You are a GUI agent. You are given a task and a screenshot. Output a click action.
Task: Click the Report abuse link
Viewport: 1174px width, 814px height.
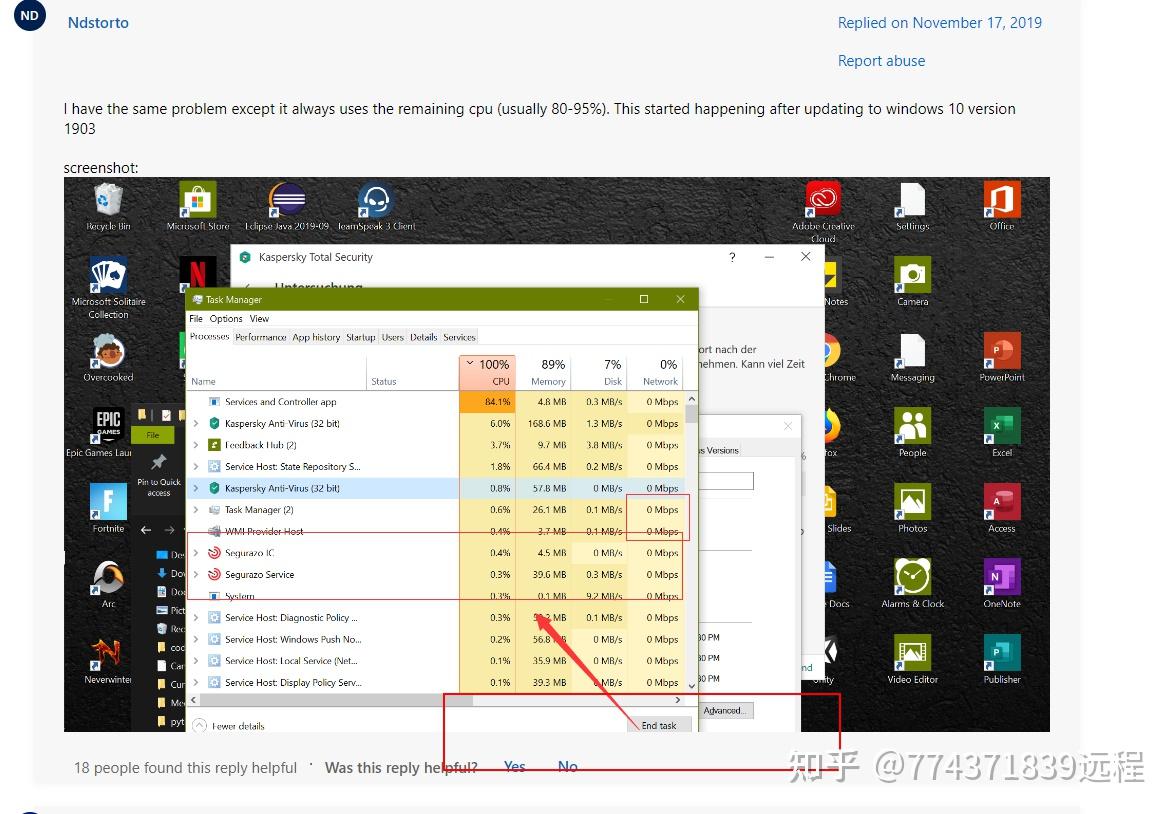[x=881, y=60]
